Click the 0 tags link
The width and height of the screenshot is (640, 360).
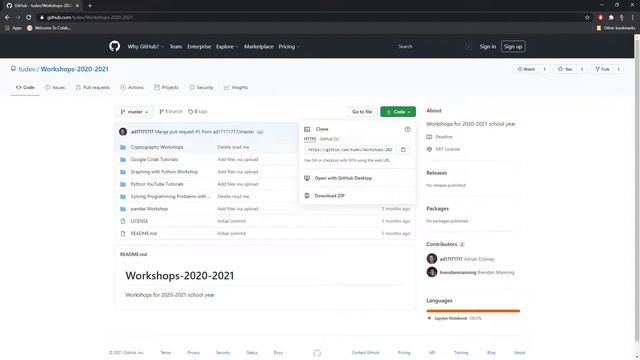click(198, 111)
